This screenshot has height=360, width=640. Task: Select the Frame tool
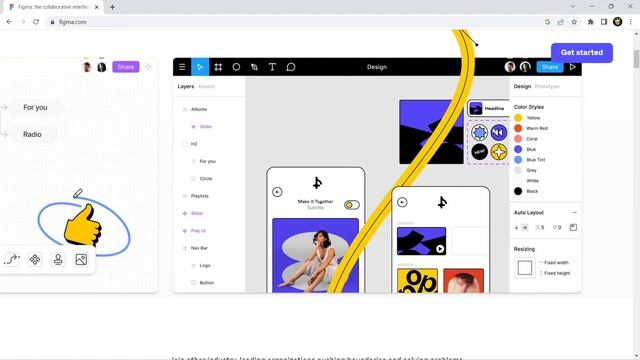pos(218,67)
